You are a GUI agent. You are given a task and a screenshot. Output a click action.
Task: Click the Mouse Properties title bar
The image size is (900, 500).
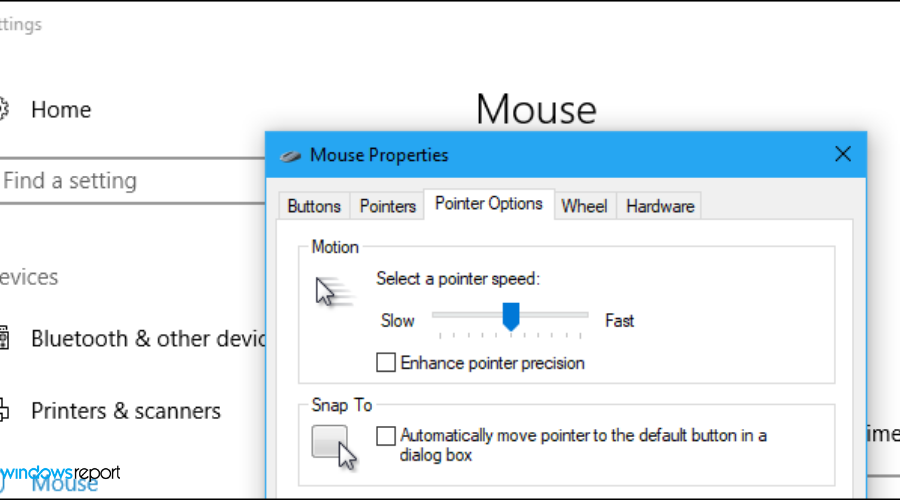pyautogui.click(x=560, y=155)
